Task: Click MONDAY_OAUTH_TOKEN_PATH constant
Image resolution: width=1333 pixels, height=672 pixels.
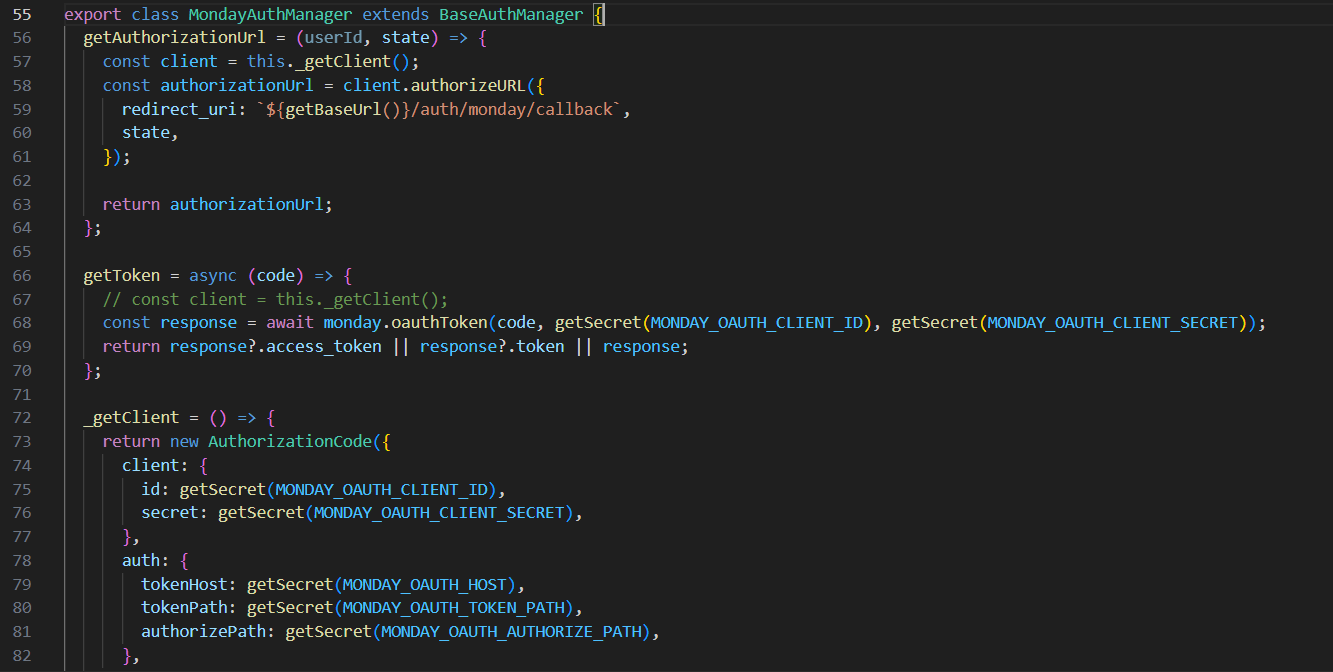Action: pos(453,607)
